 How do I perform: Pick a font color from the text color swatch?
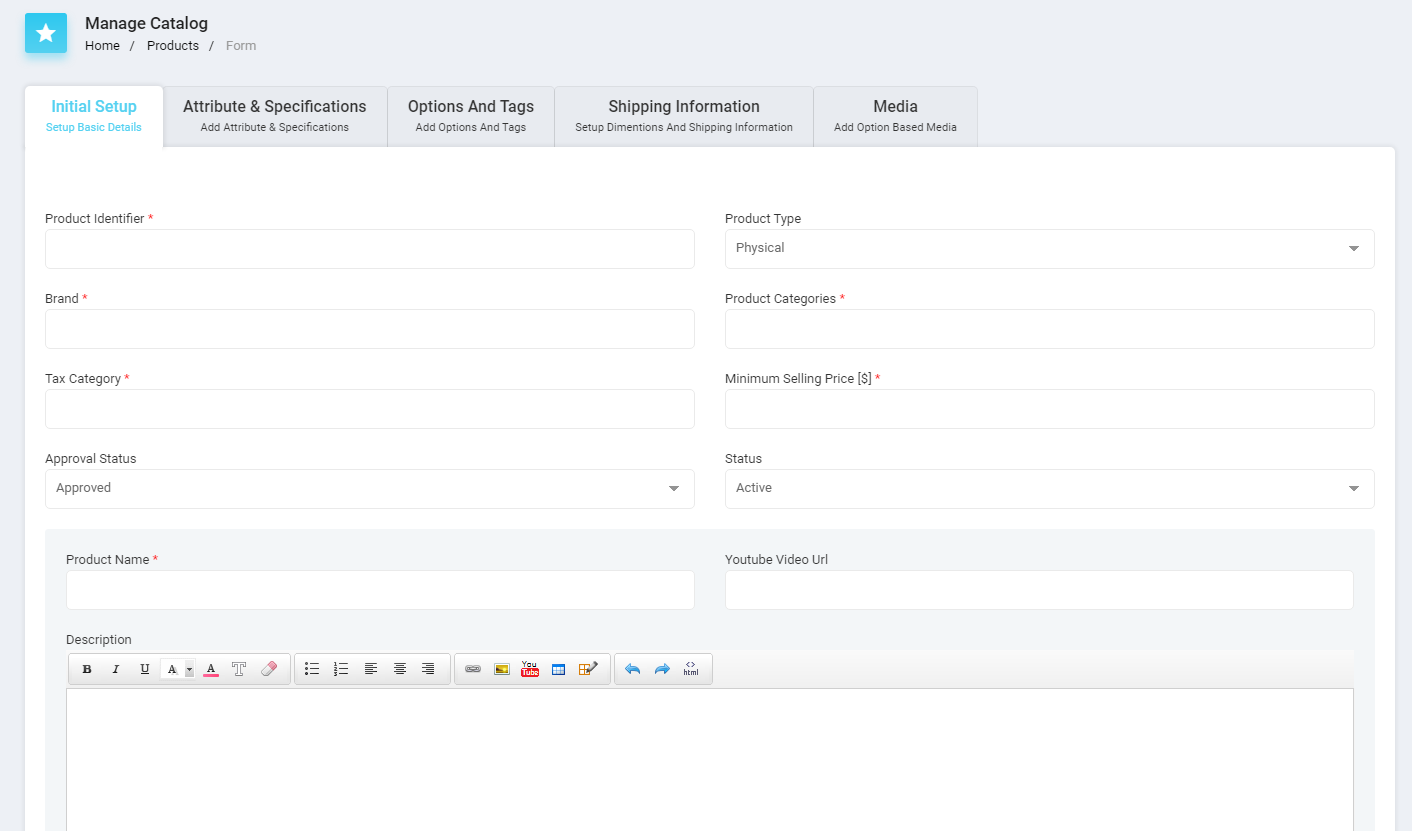coord(211,669)
